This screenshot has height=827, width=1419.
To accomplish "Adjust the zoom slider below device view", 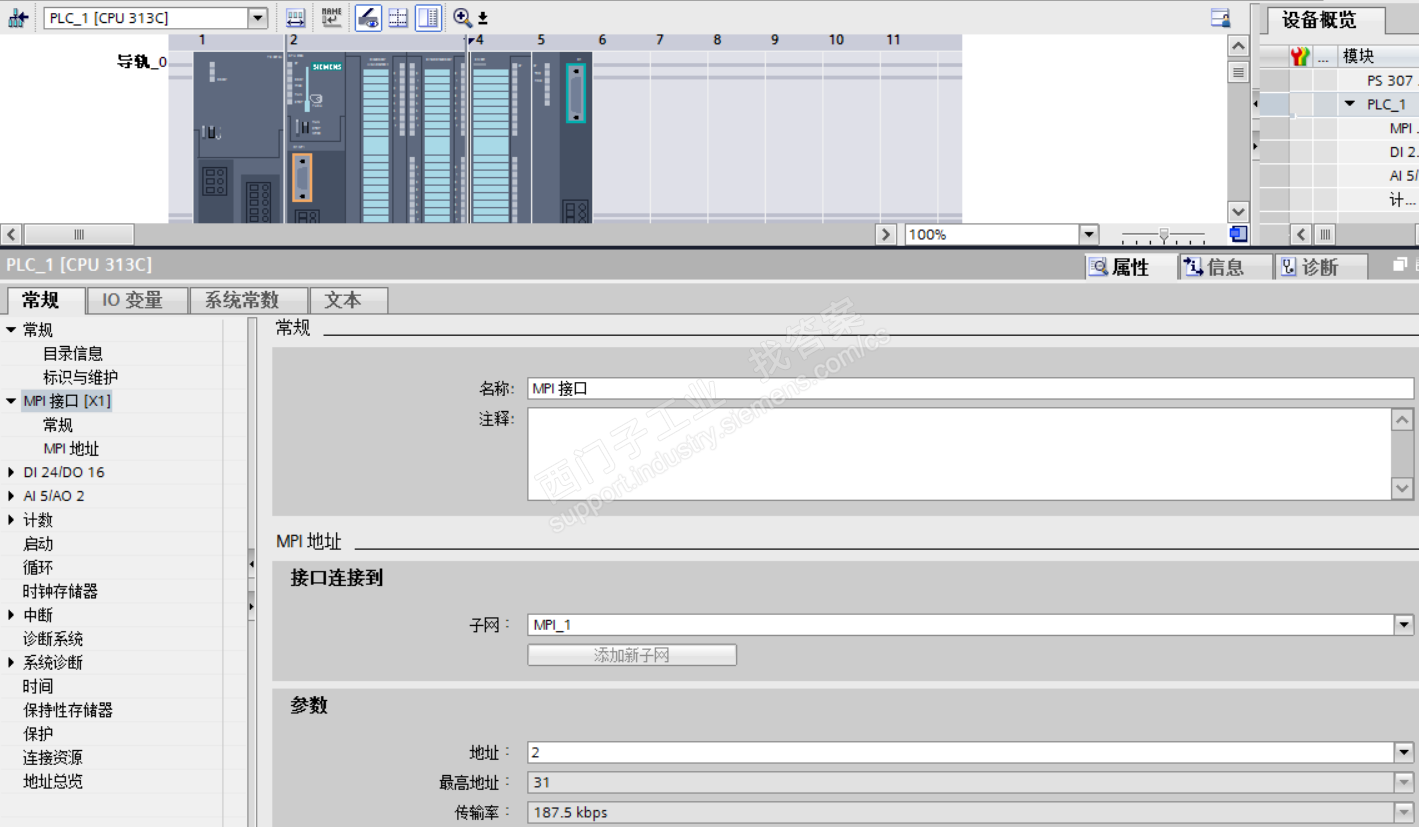I will pos(1163,235).
